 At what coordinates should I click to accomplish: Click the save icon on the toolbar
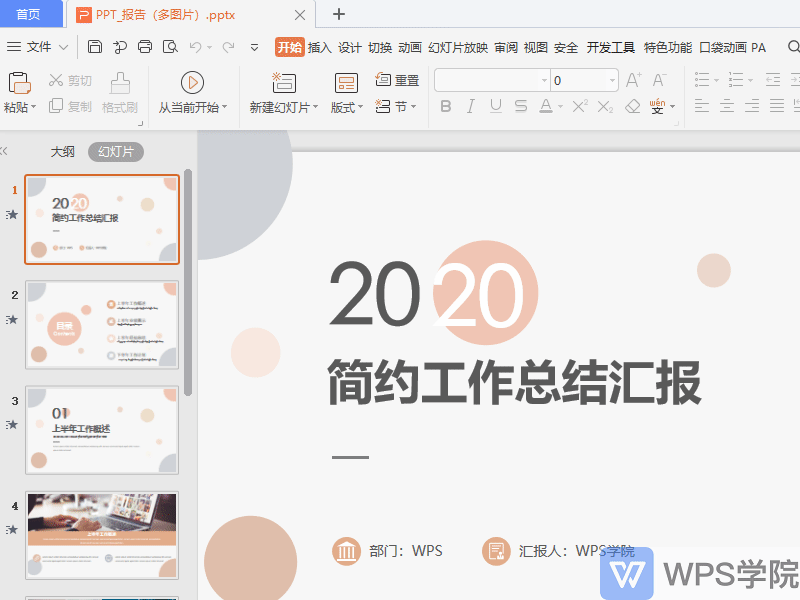(94, 46)
